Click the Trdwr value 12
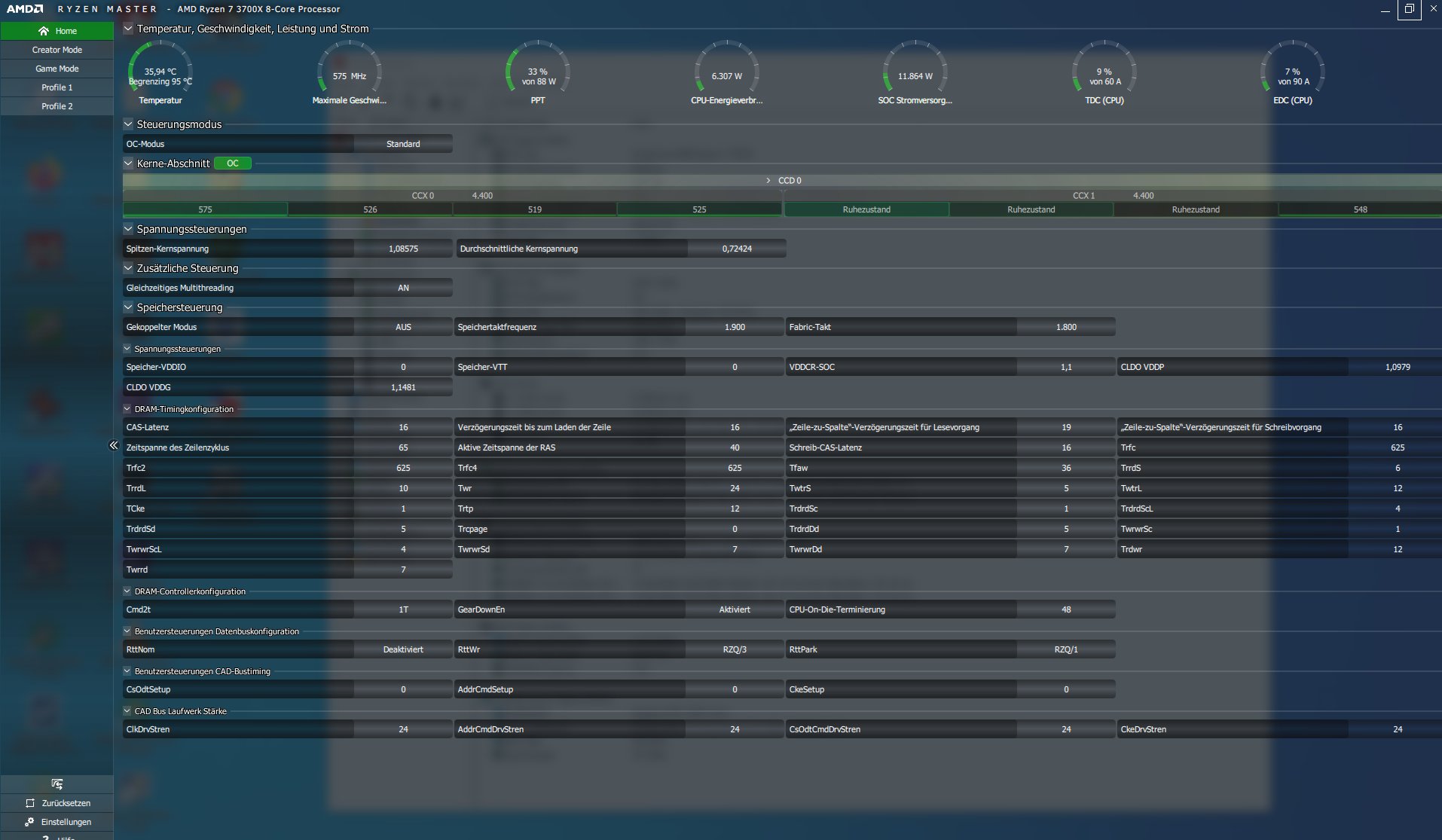Screen dimensions: 1442x840 pos(1395,549)
